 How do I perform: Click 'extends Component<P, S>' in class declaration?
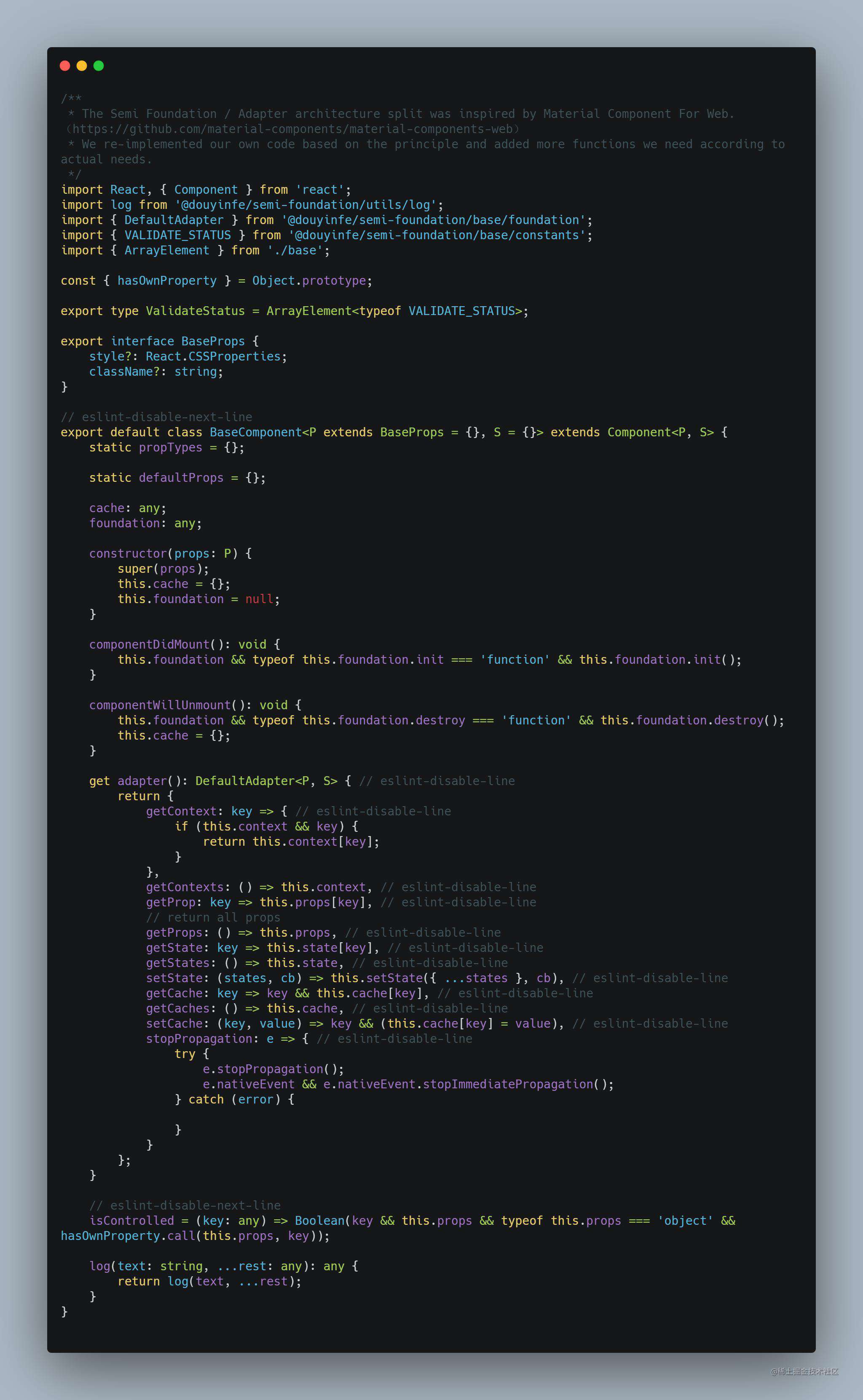pos(632,433)
